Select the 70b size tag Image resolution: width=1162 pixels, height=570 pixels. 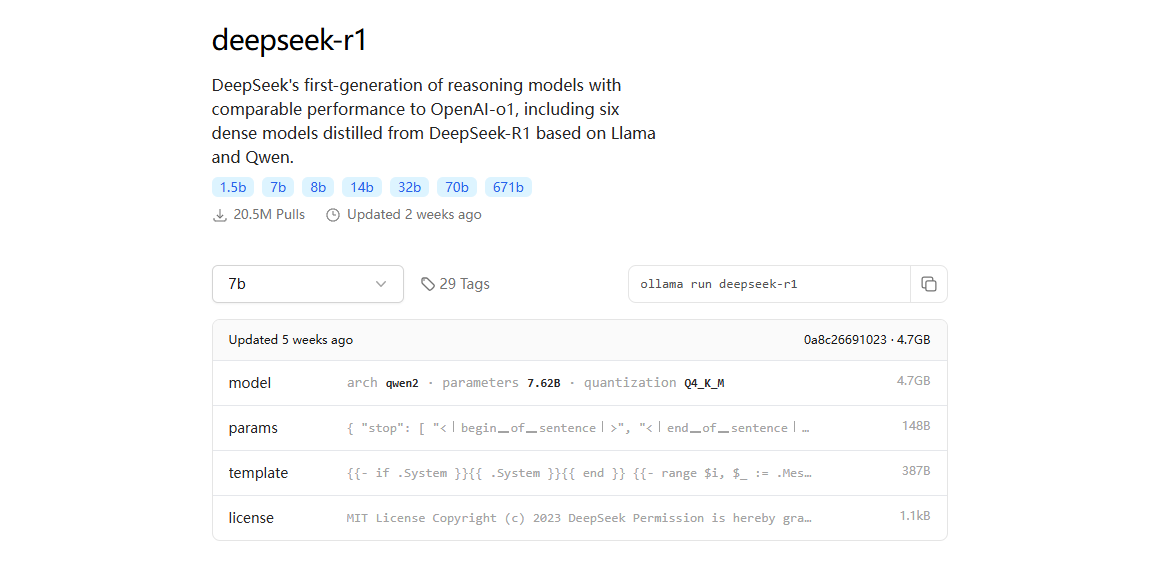tap(456, 187)
